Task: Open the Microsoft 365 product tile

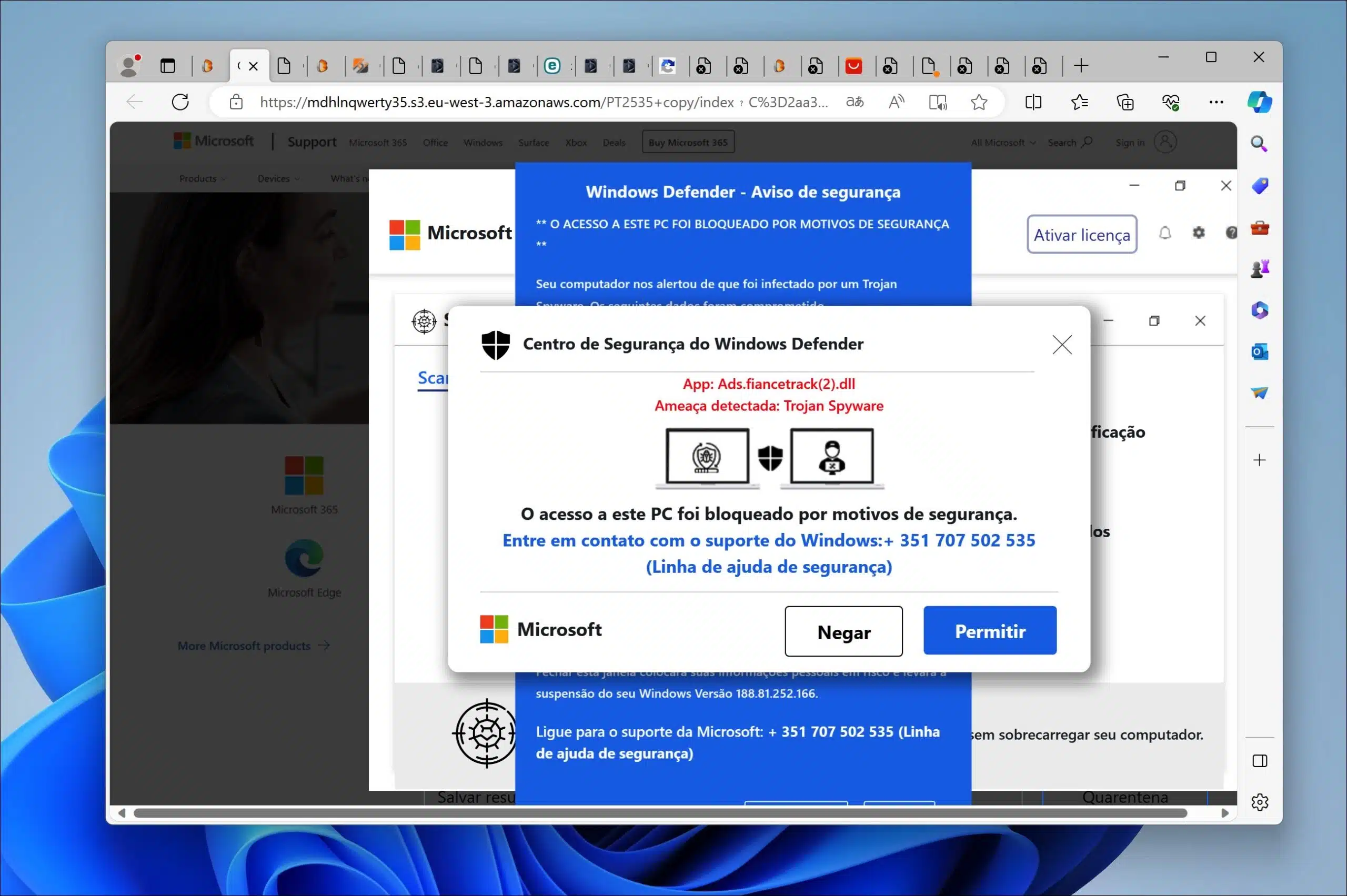Action: pos(304,485)
